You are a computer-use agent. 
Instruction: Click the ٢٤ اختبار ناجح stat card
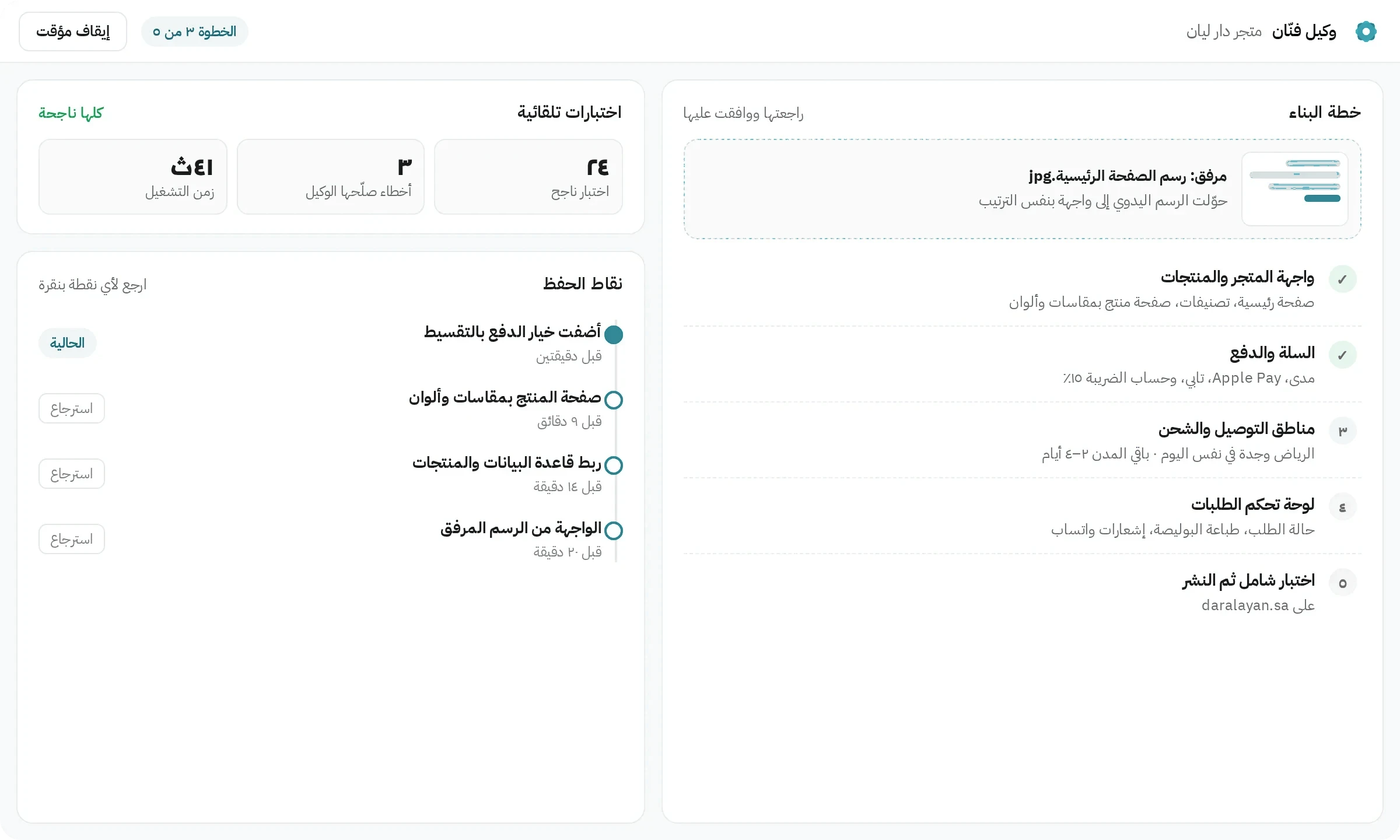(x=528, y=177)
